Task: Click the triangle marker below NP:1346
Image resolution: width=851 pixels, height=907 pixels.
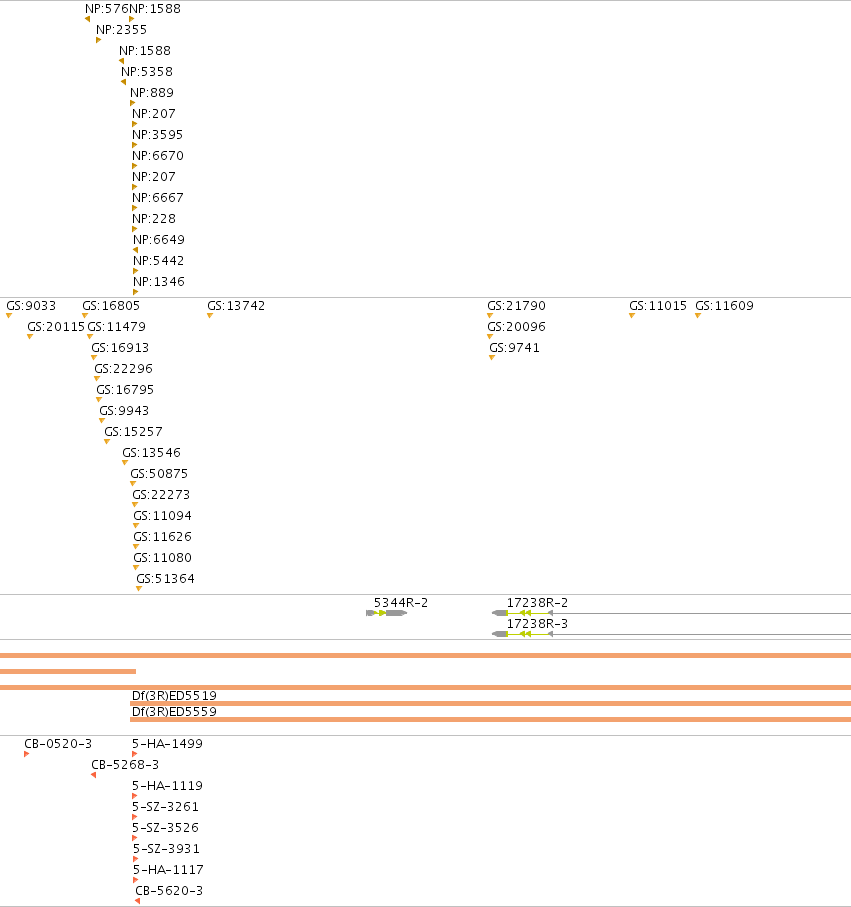Action: pos(135,292)
